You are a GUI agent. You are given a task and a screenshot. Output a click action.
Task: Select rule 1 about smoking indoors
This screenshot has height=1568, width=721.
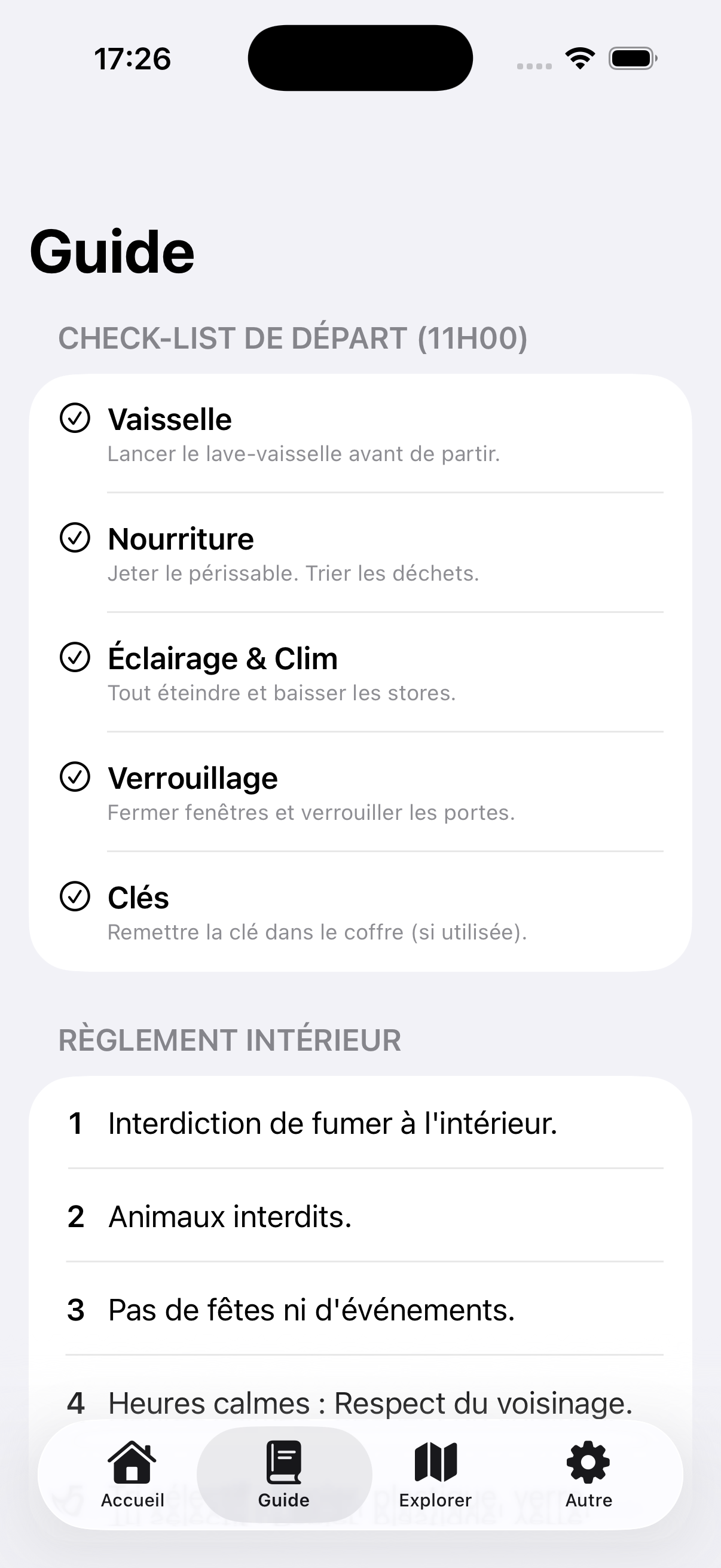click(332, 1124)
